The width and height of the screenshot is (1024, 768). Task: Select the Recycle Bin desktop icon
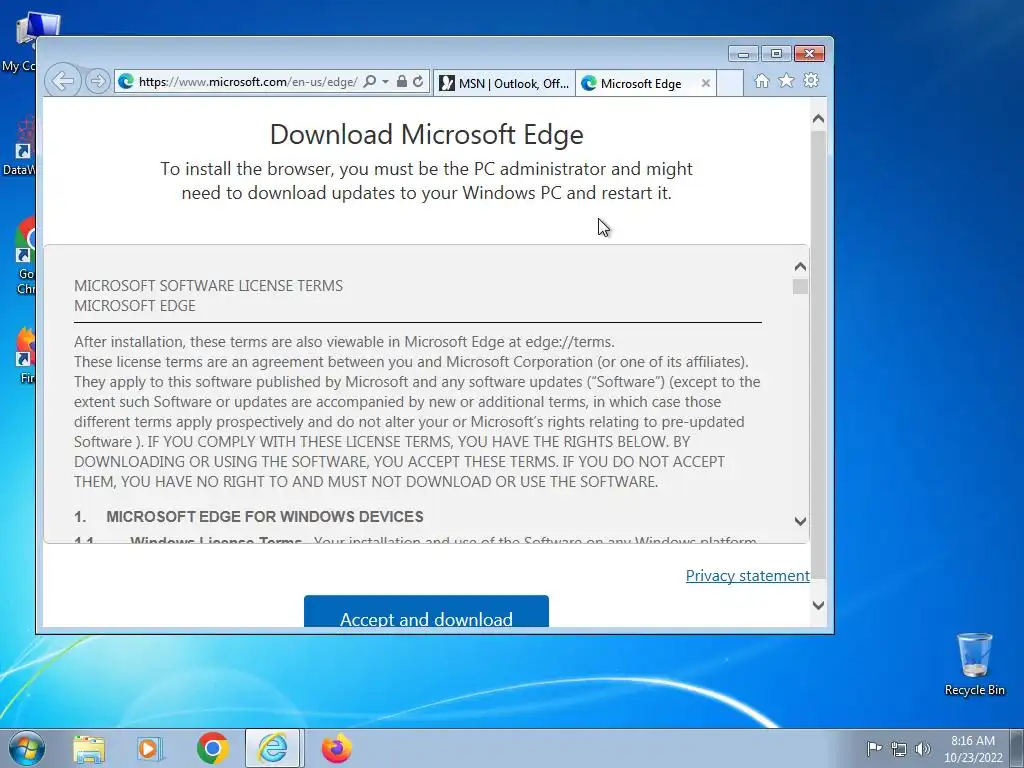[974, 664]
